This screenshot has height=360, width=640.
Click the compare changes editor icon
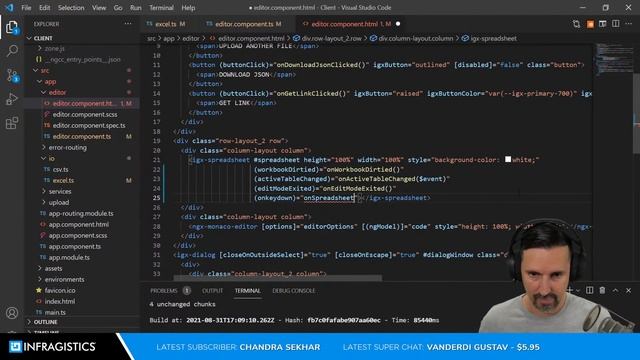576,24
